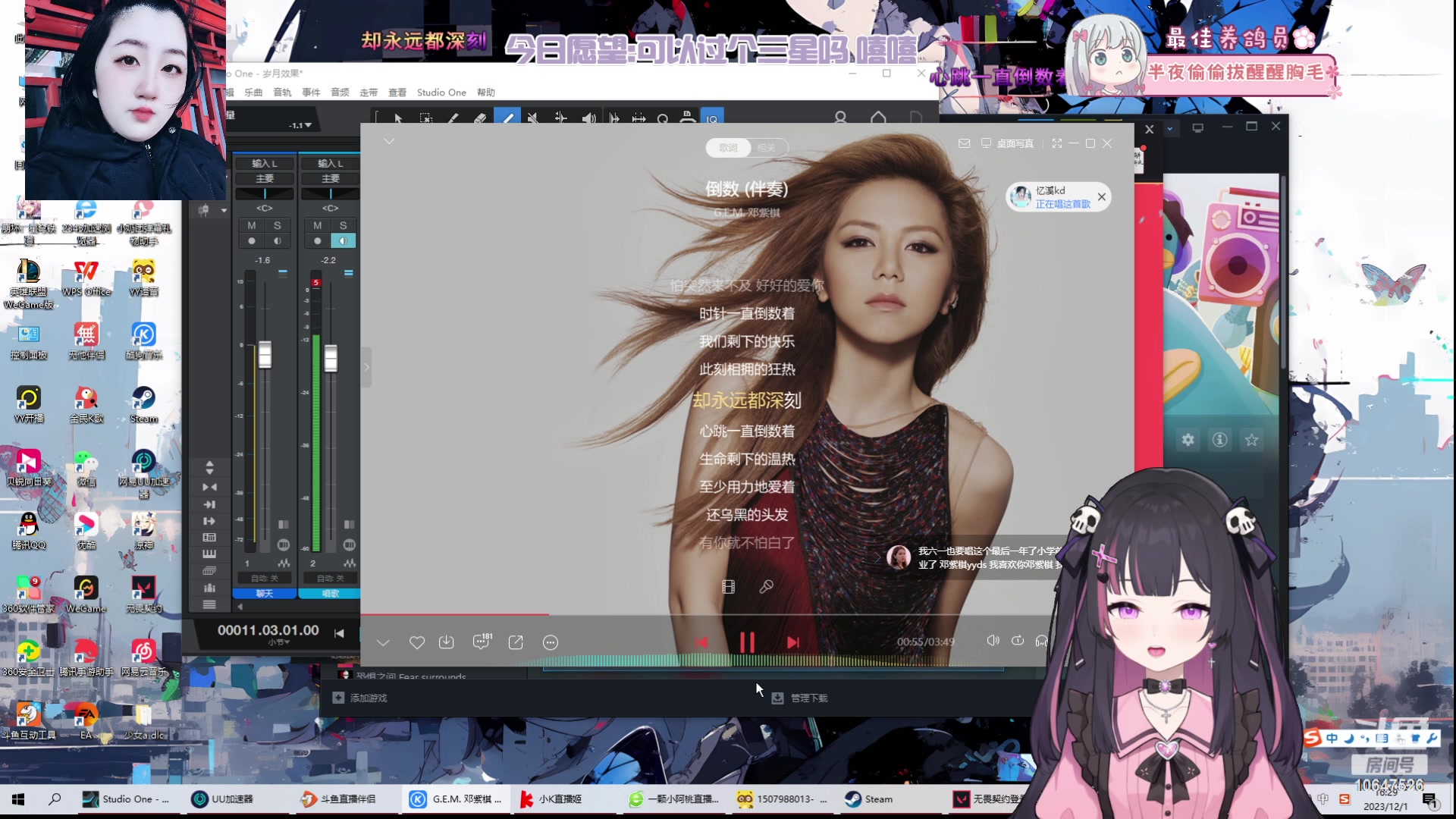Select the Range tool in Studio One
The height and width of the screenshot is (819, 1456).
pos(425,118)
